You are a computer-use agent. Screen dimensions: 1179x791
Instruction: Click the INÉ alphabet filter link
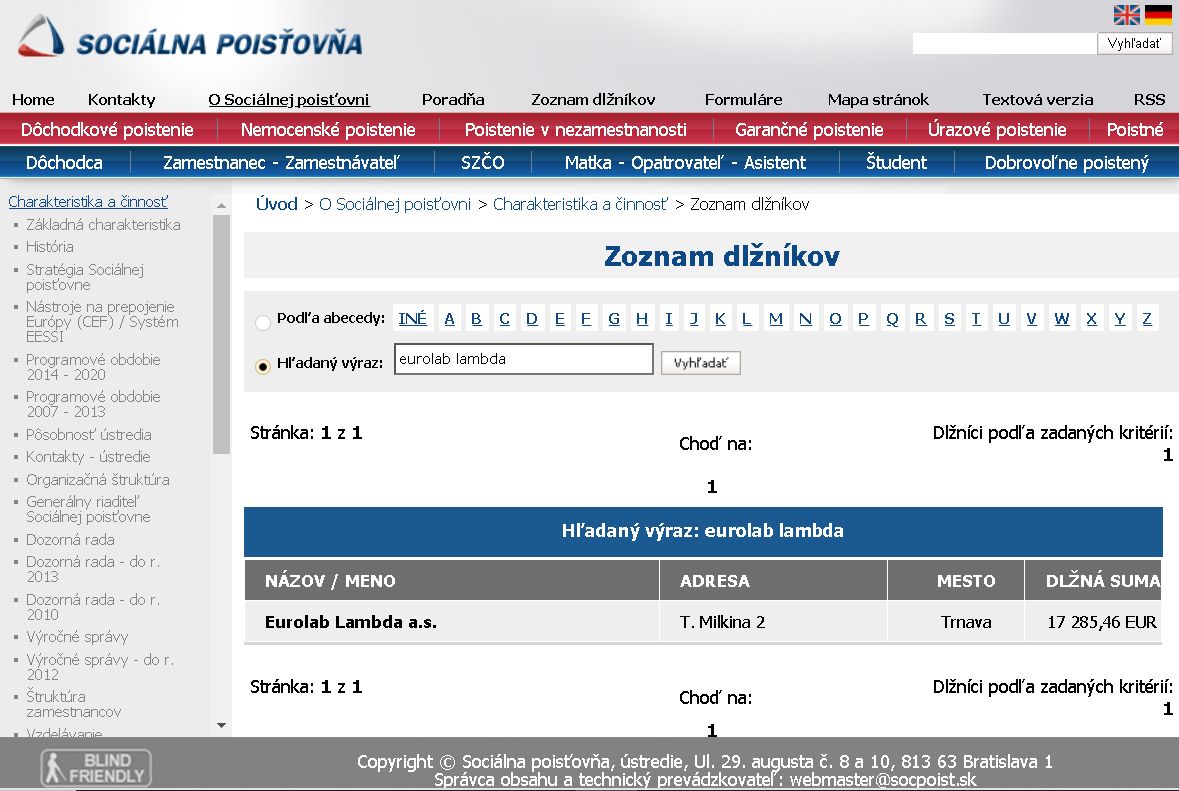point(412,318)
